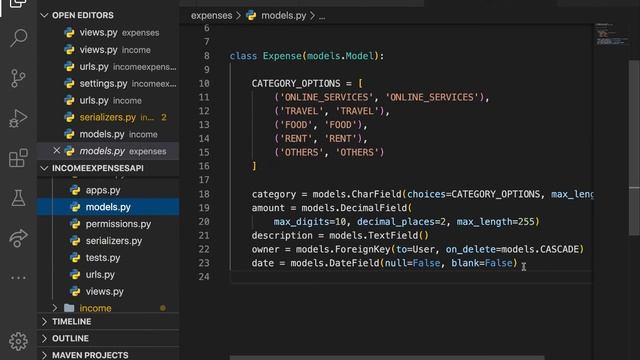Click models.CharField on line 18
The width and height of the screenshot is (640, 360).
tap(357, 194)
